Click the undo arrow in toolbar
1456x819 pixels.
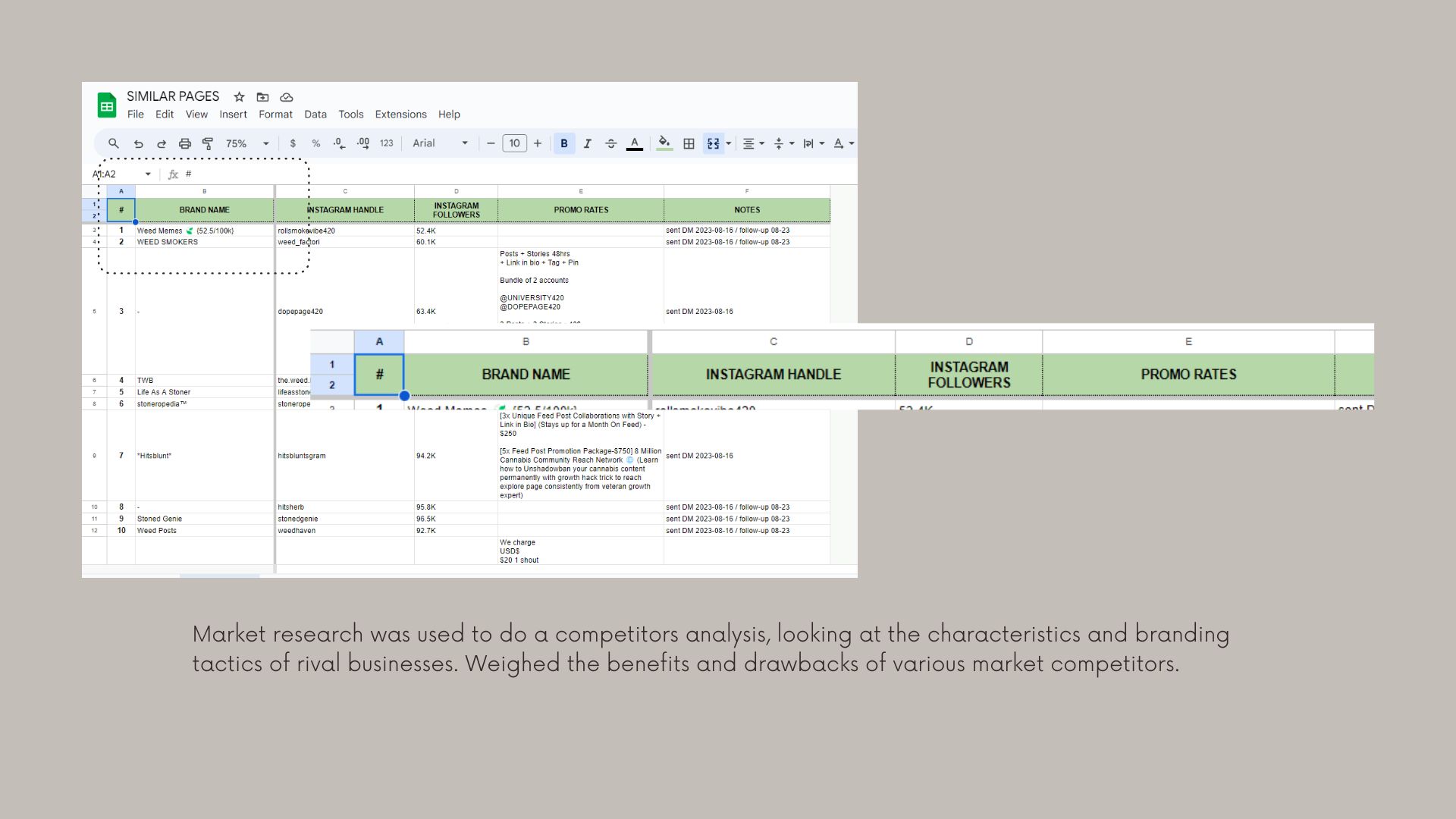[x=138, y=143]
